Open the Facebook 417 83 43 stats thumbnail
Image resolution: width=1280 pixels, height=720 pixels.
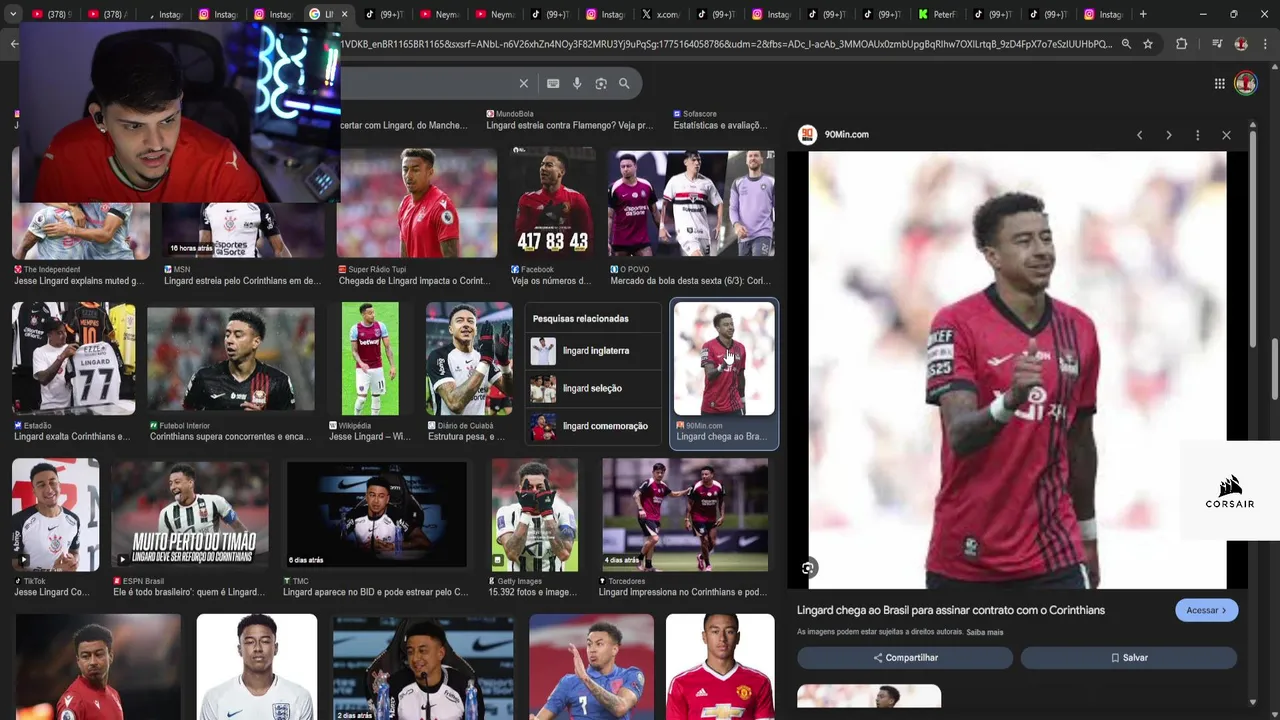coord(552,203)
